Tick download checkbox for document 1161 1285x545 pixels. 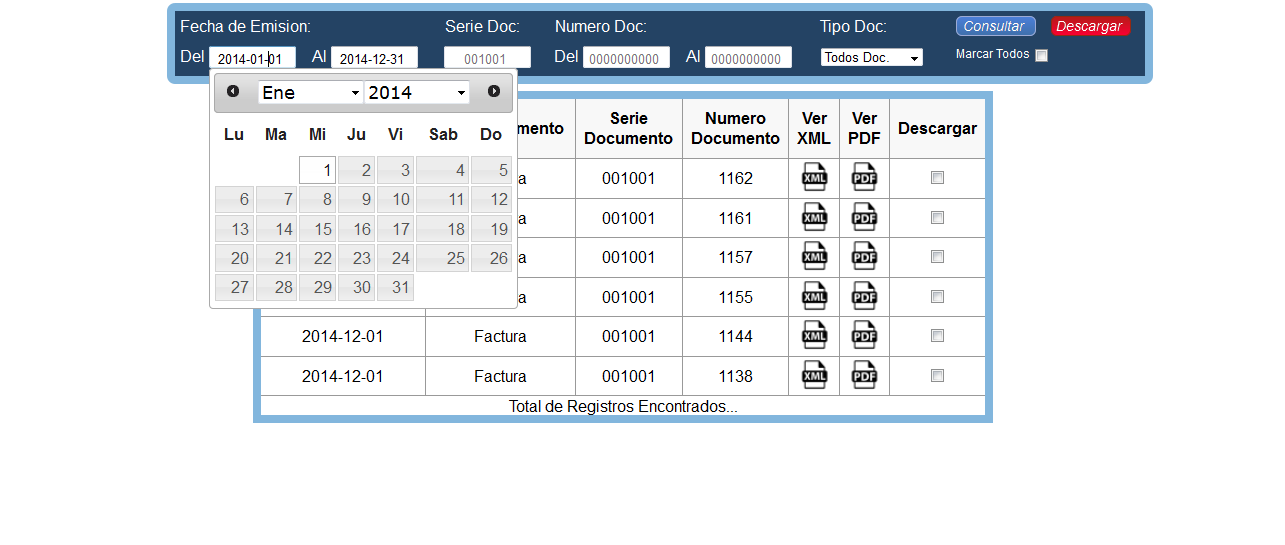point(937,217)
